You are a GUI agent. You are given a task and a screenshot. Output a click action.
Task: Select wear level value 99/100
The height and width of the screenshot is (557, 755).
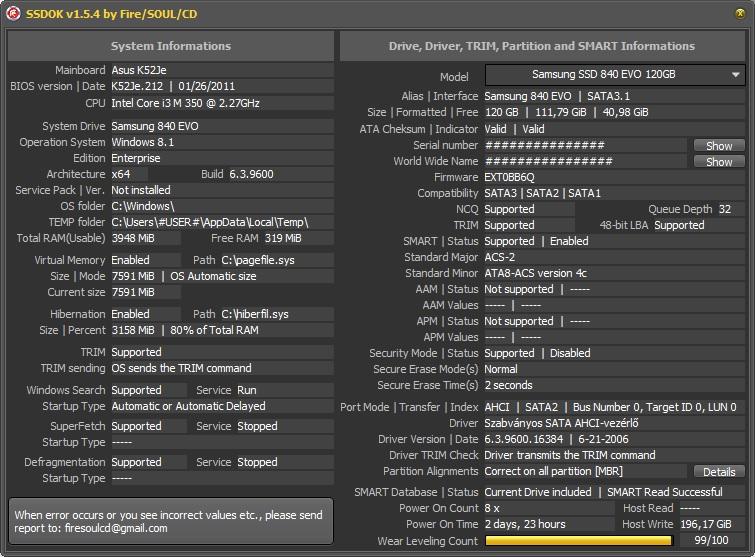711,541
